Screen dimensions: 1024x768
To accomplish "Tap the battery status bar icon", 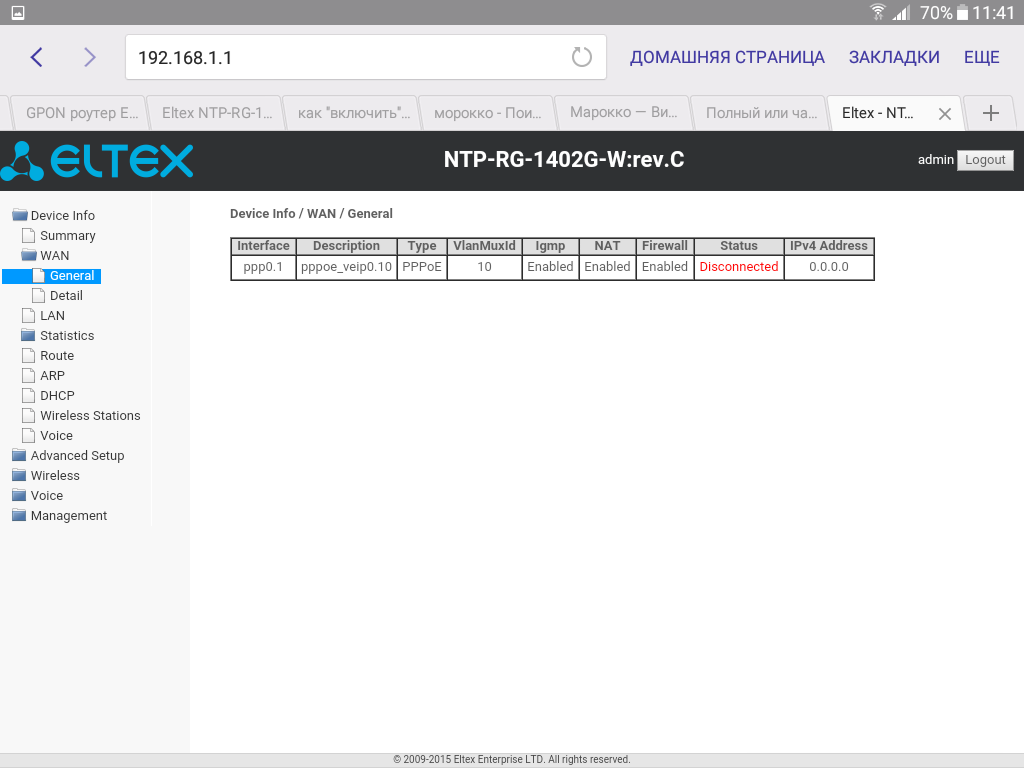I will click(963, 12).
